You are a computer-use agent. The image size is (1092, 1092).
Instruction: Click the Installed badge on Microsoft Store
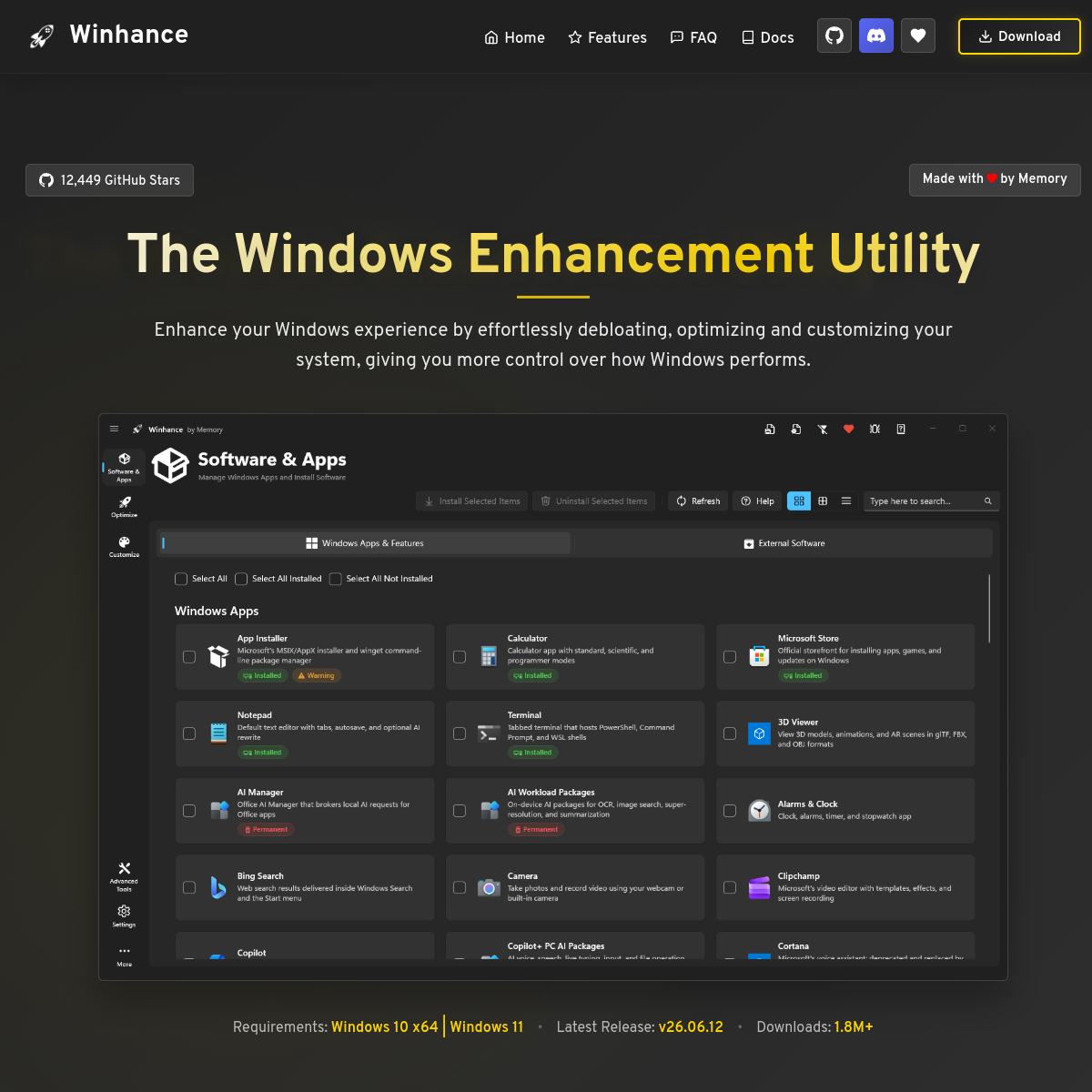(x=804, y=675)
